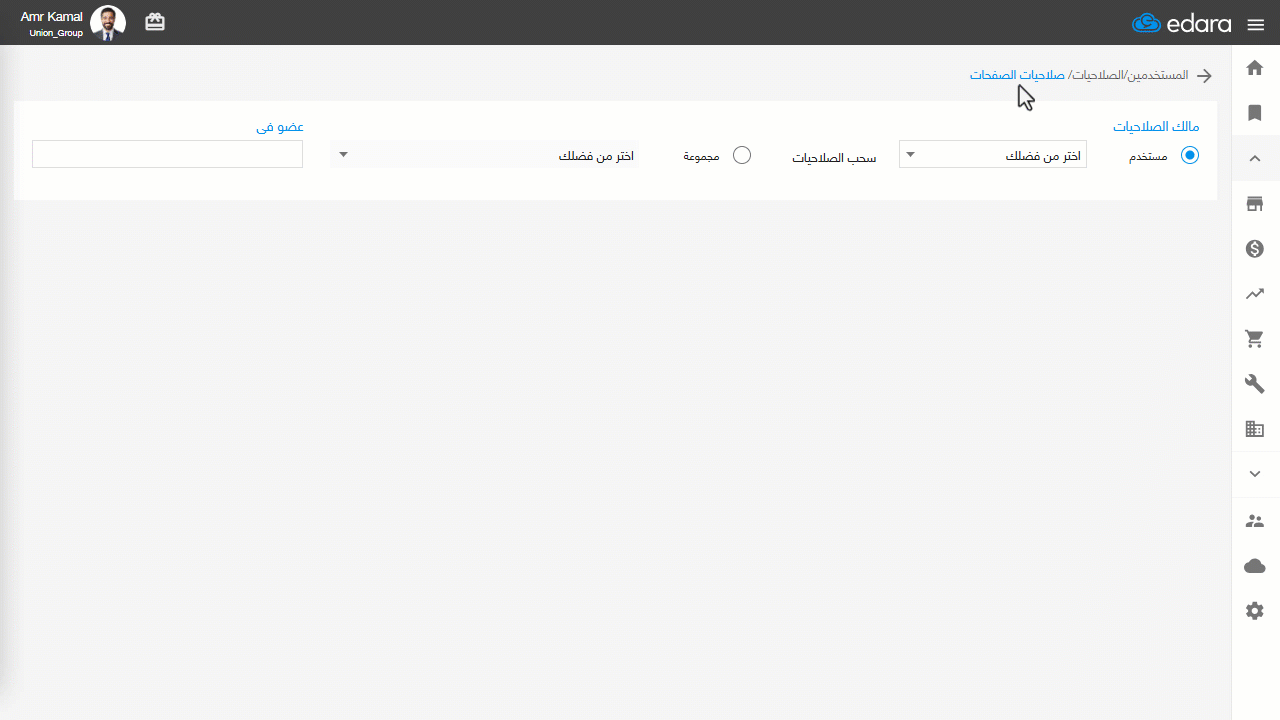Open the trending chart sidebar icon
1280x720 pixels.
(1255, 294)
